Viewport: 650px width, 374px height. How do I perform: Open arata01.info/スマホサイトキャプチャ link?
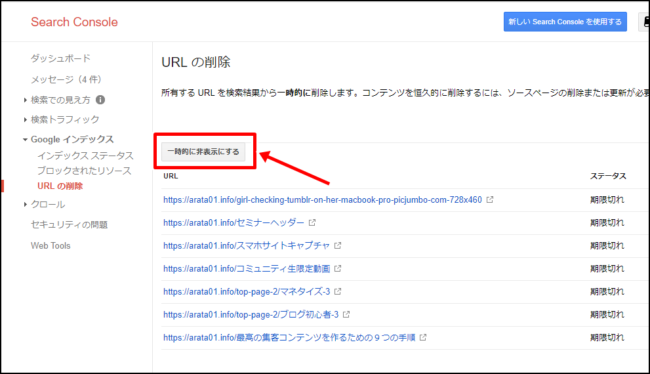click(x=247, y=245)
